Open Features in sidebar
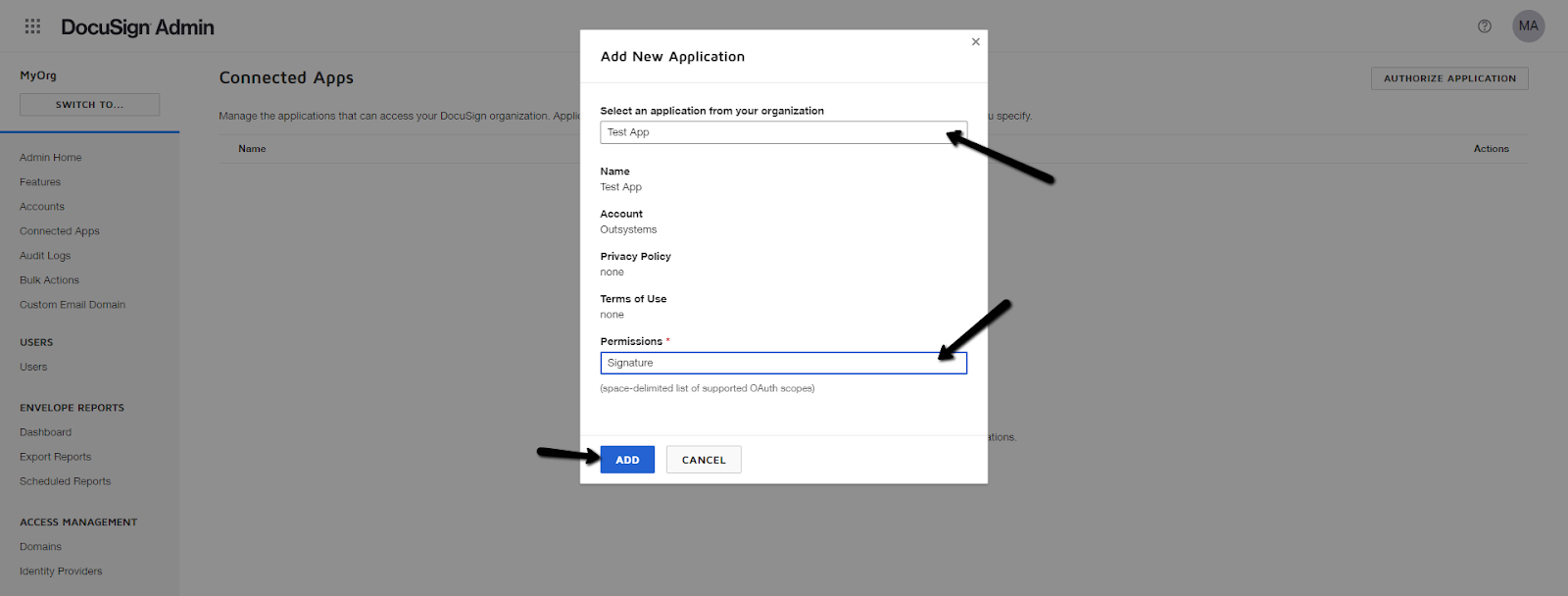The image size is (1568, 596). pyautogui.click(x=40, y=182)
